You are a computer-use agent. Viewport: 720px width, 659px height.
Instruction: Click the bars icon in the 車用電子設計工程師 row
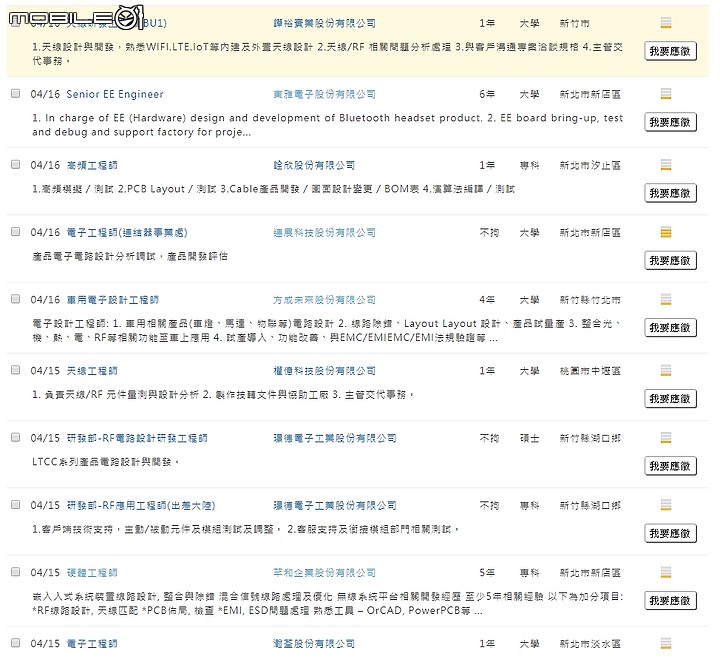point(665,299)
